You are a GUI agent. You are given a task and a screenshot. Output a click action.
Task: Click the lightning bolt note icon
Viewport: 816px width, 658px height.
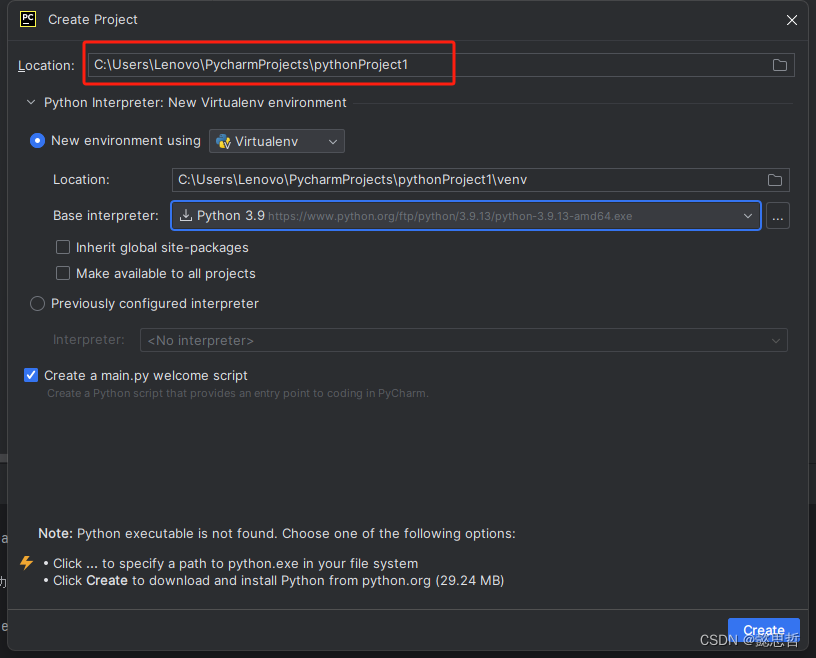pos(27,563)
